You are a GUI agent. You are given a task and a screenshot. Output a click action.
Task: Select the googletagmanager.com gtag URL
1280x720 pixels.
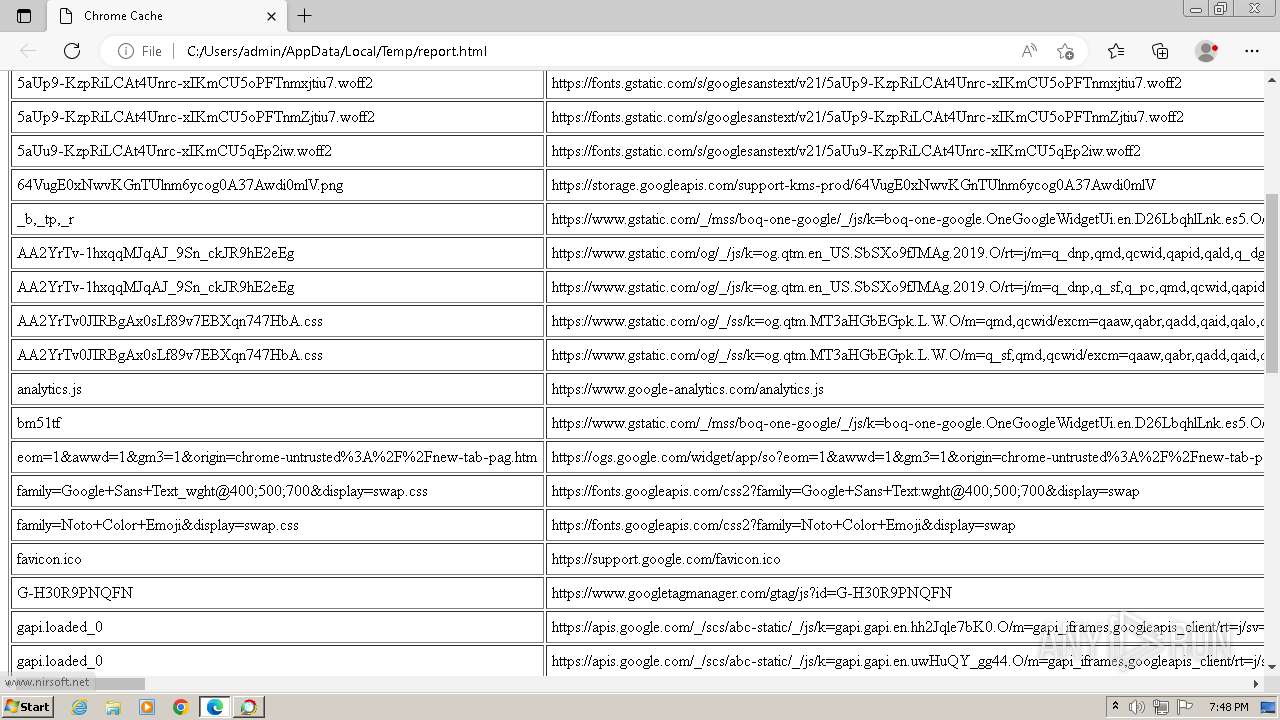coord(751,593)
